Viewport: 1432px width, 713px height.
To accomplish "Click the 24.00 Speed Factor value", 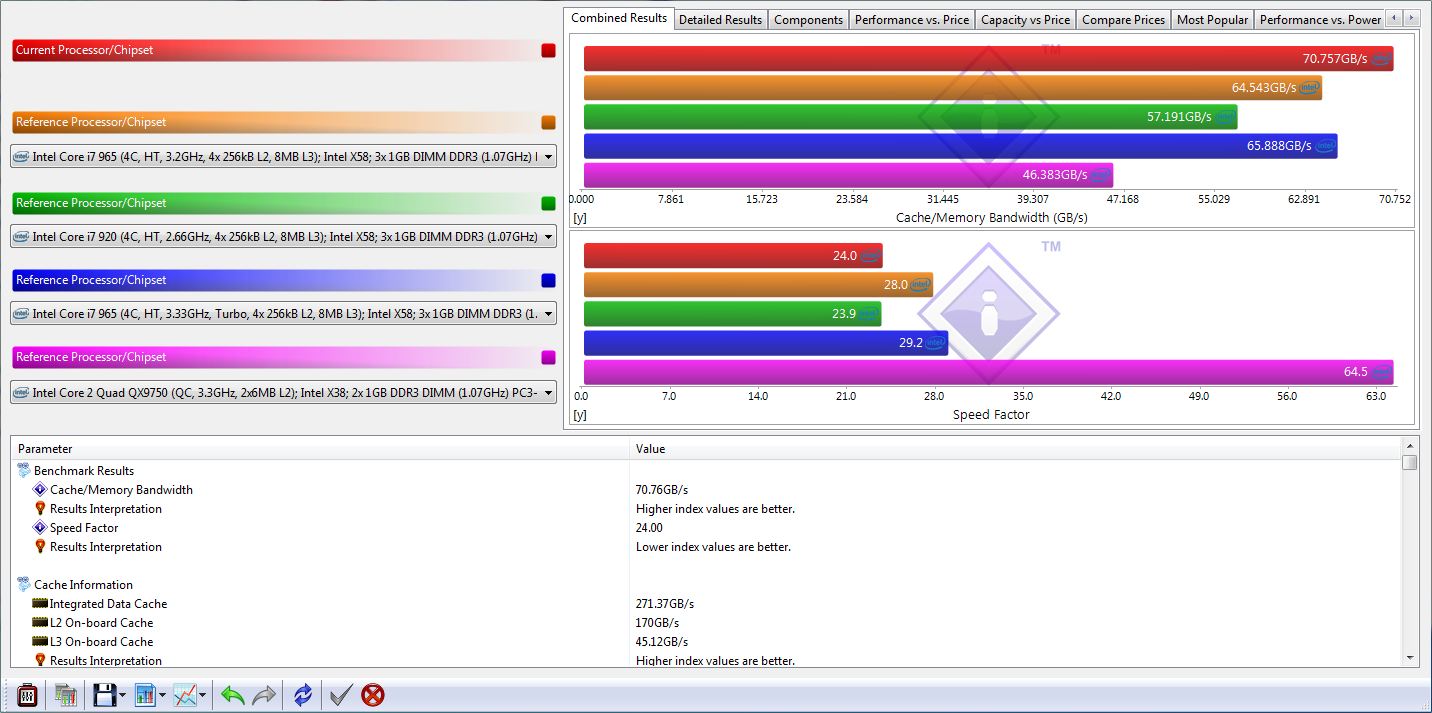I will (x=649, y=528).
